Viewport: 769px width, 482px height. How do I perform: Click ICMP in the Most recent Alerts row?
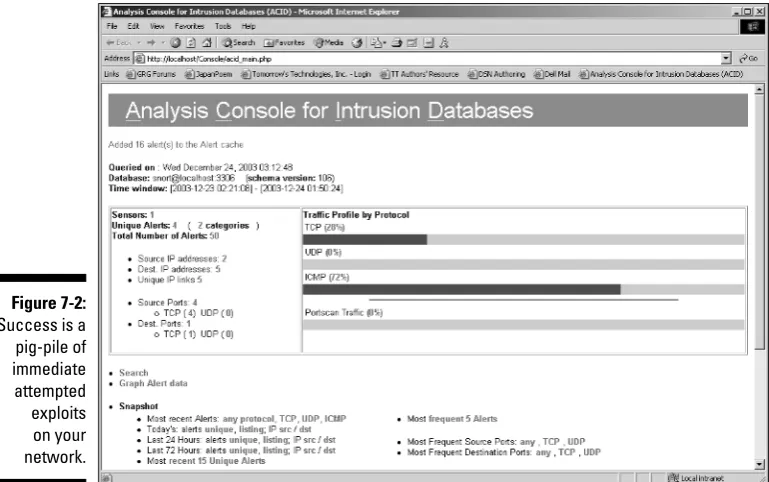[x=335, y=419]
